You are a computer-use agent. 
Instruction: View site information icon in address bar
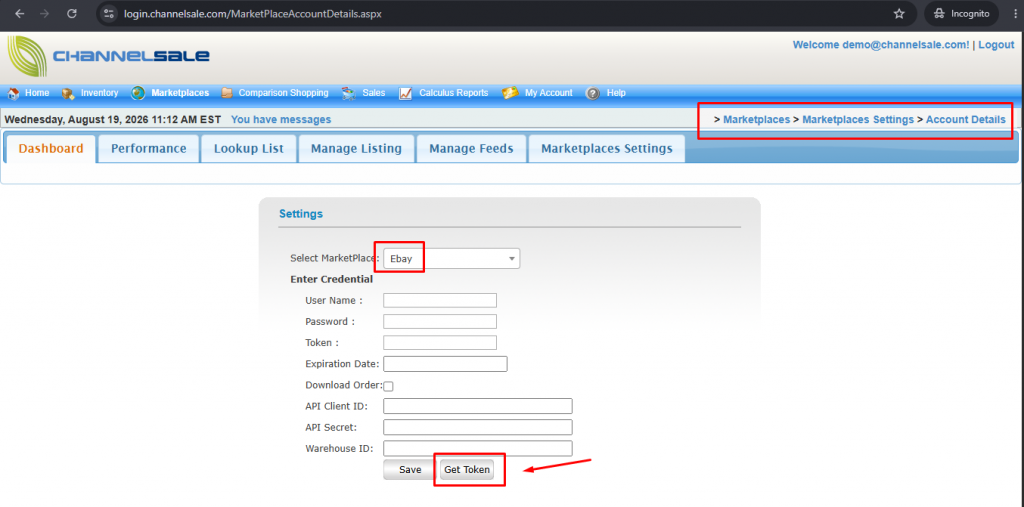[x=109, y=13]
